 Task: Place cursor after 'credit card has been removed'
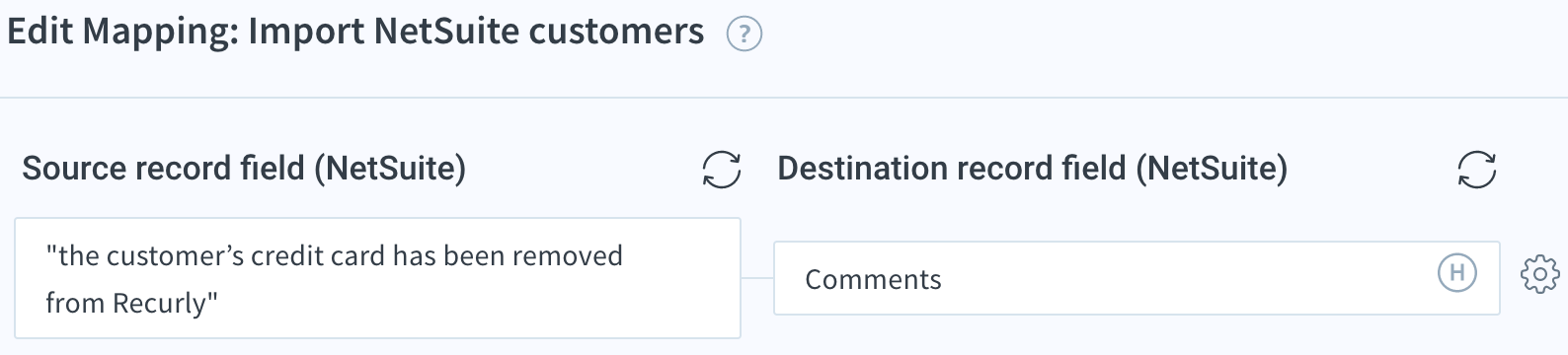click(x=625, y=256)
